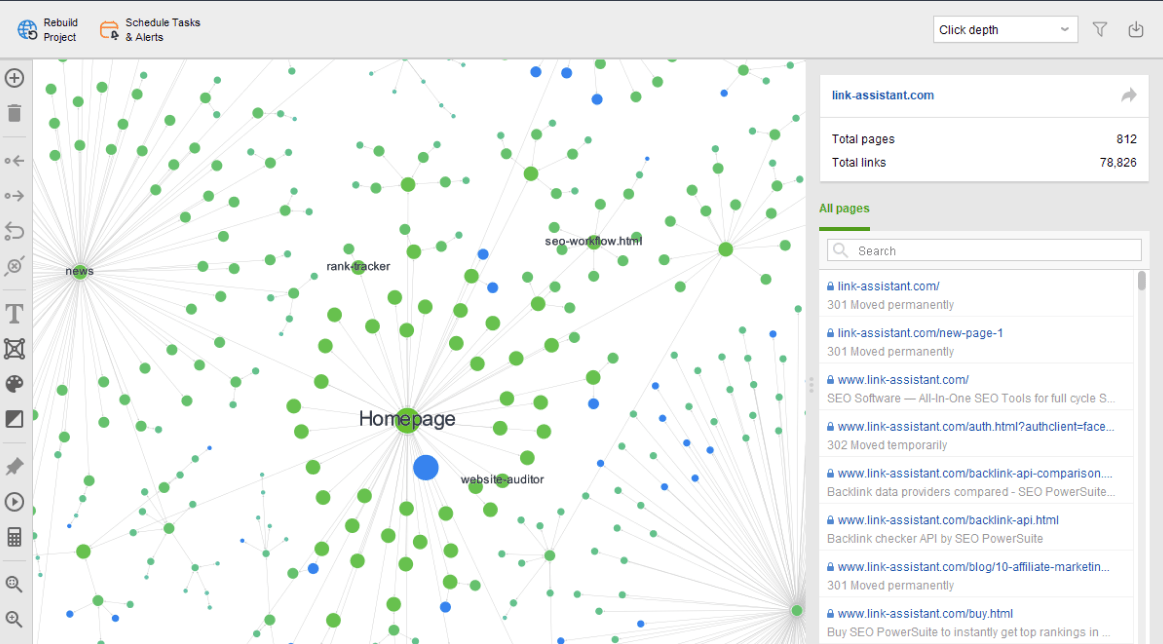The image size is (1163, 644).
Task: Select the text label tool icon
Action: click(x=14, y=314)
